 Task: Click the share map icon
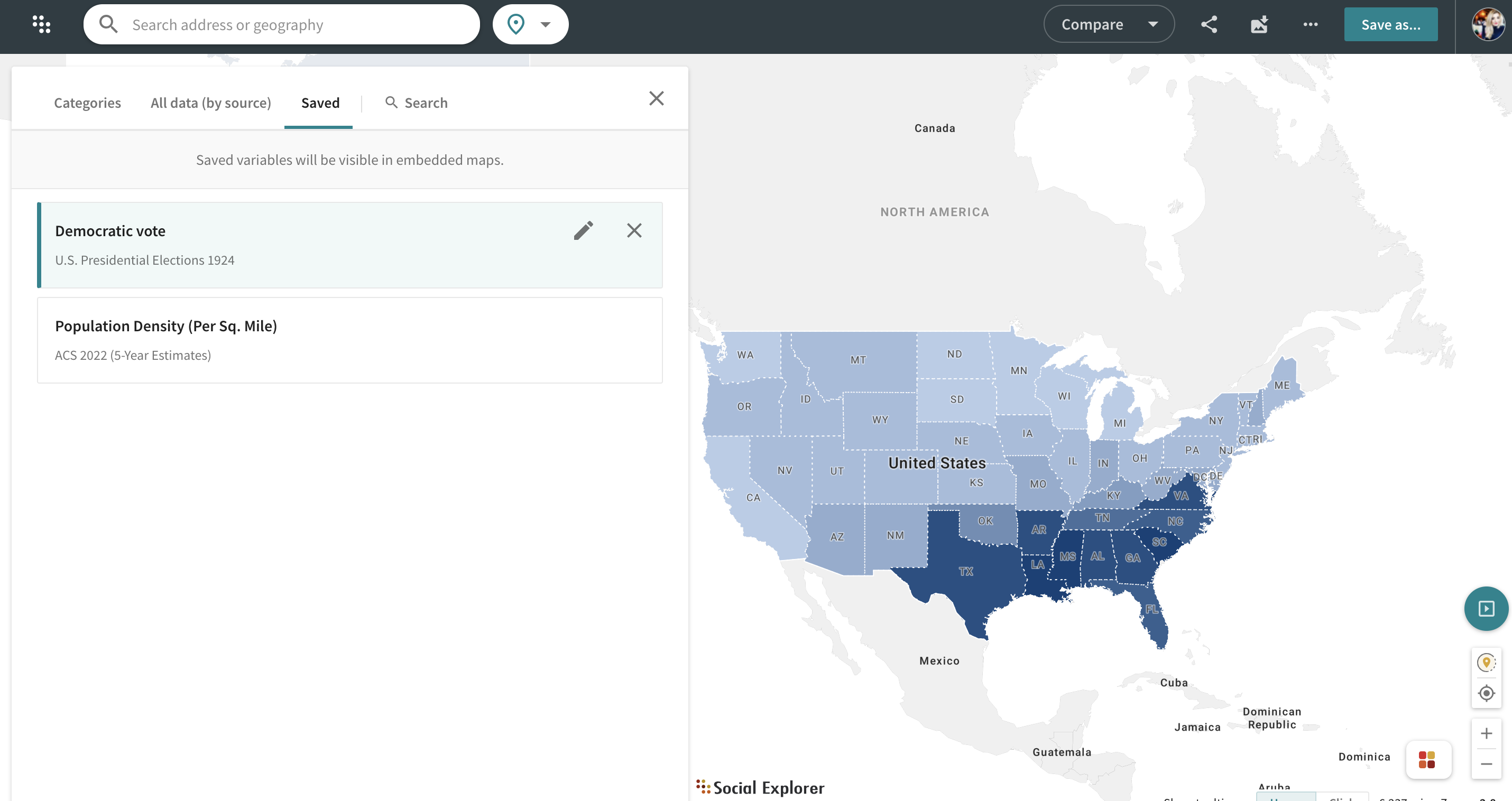[x=1209, y=25]
